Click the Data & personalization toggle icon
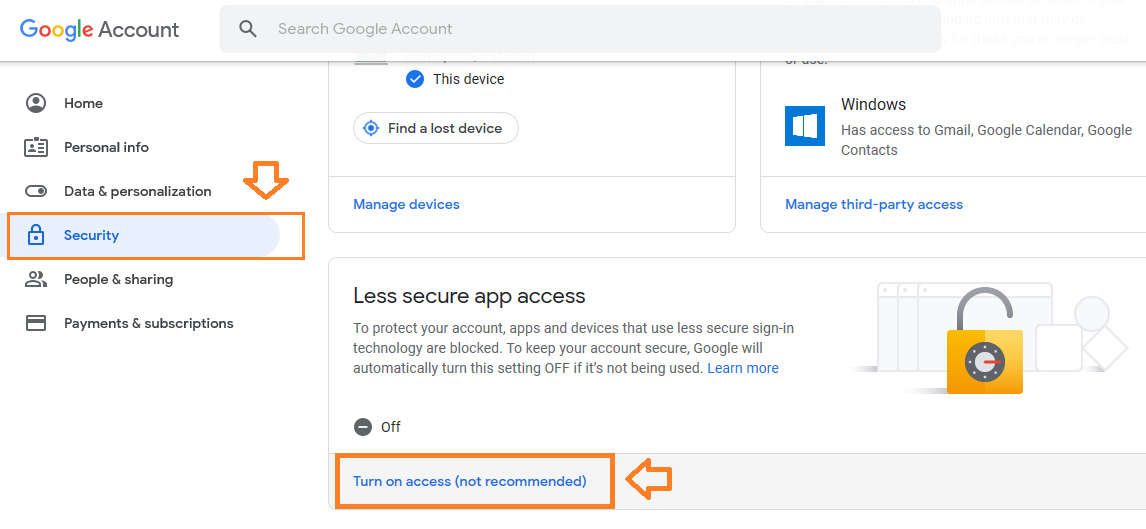 click(x=36, y=191)
